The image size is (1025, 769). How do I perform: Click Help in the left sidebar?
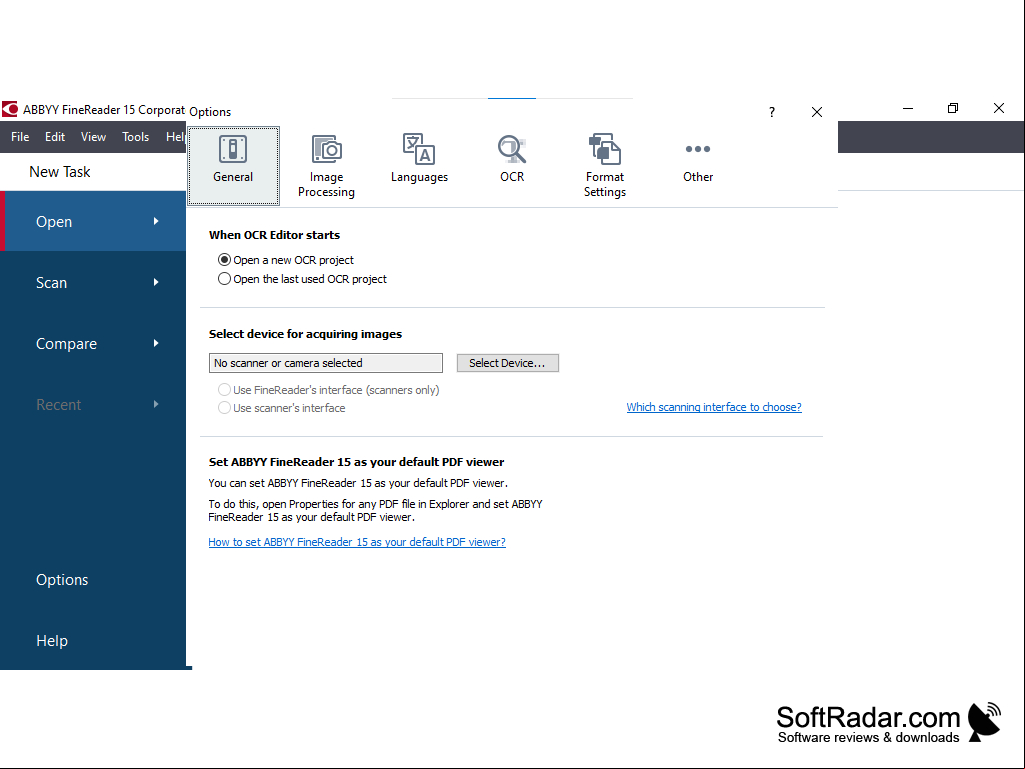point(52,641)
